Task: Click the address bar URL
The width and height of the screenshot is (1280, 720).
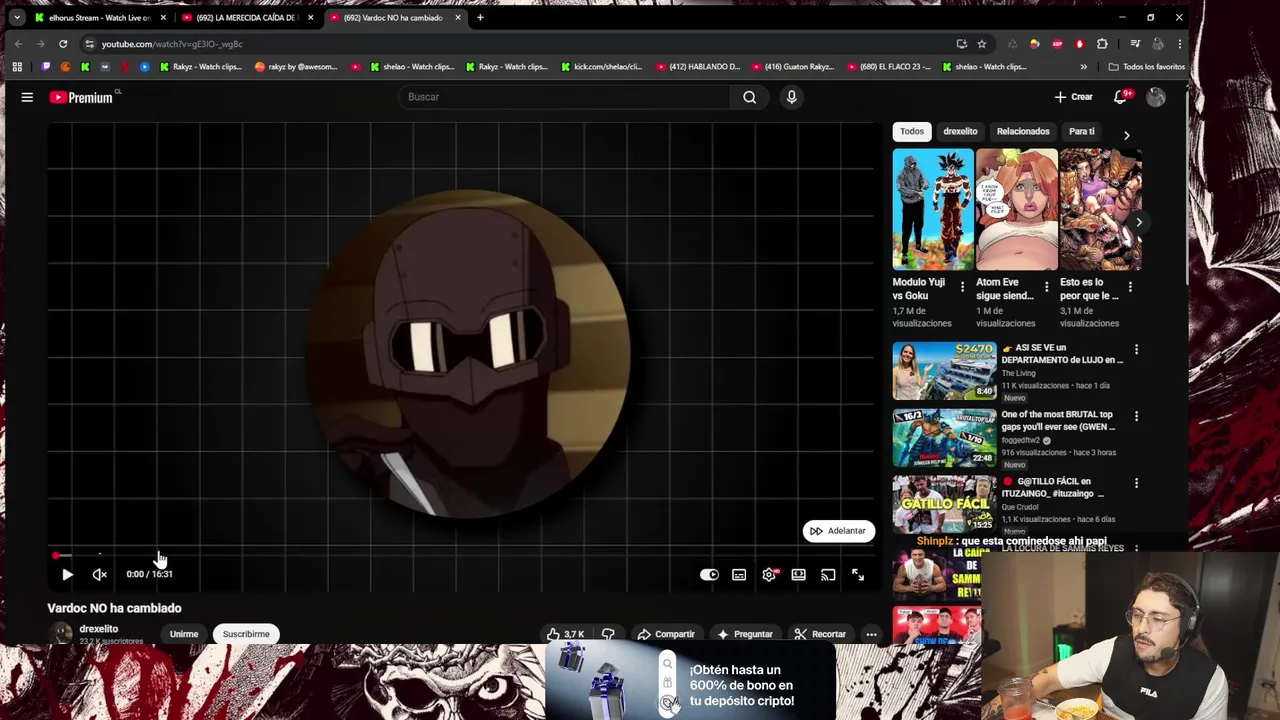Action: click(x=172, y=44)
